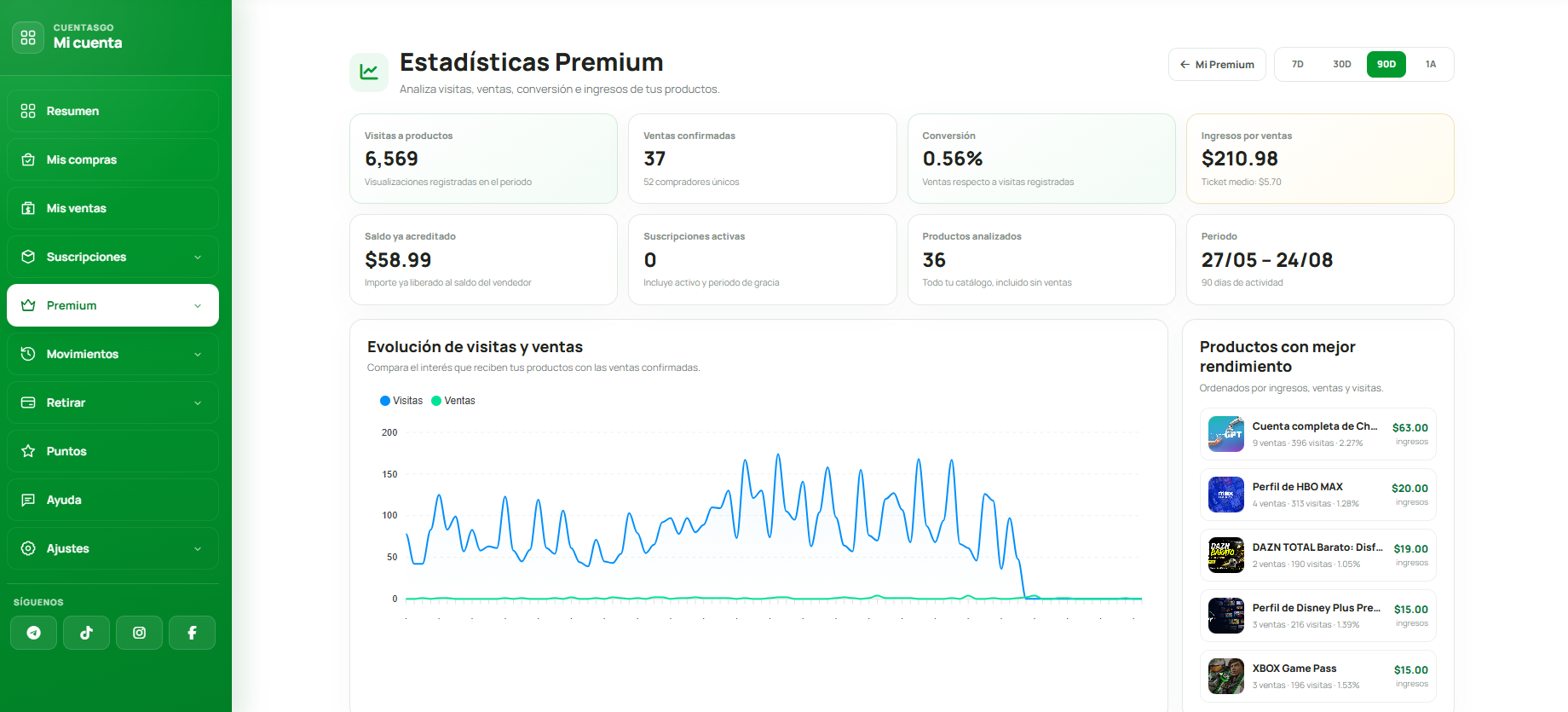The image size is (1568, 712).
Task: Open XBOX Game Pass product title
Action: click(1294, 669)
